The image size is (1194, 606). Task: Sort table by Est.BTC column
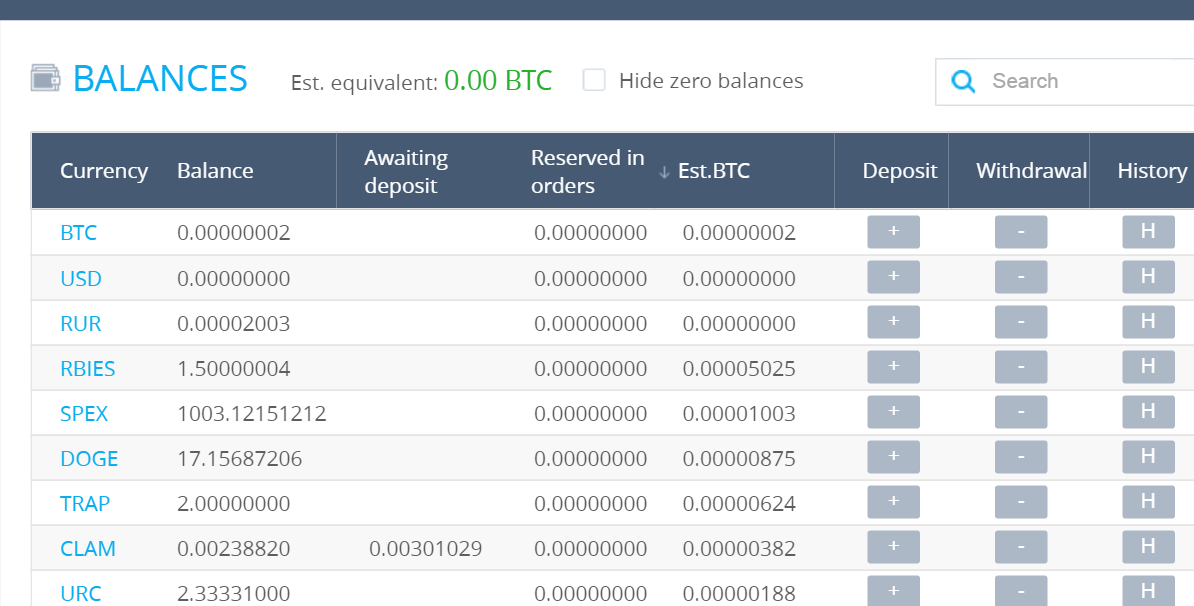(x=713, y=171)
